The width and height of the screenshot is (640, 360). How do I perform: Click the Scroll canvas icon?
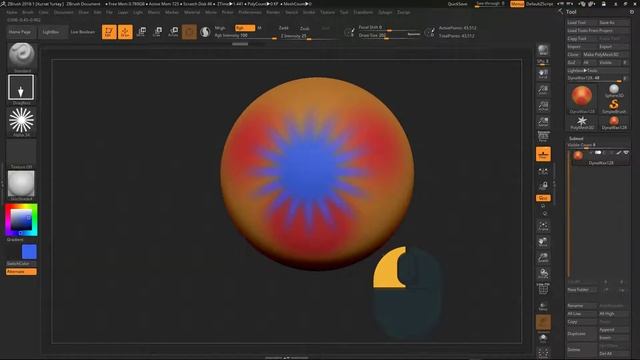[x=543, y=73]
